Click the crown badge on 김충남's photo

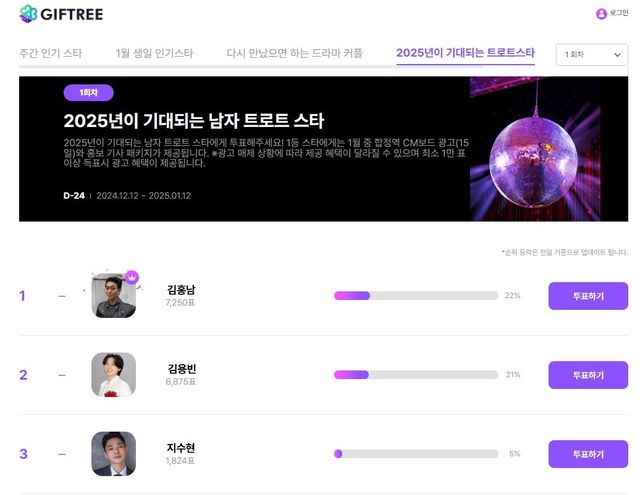click(x=132, y=277)
